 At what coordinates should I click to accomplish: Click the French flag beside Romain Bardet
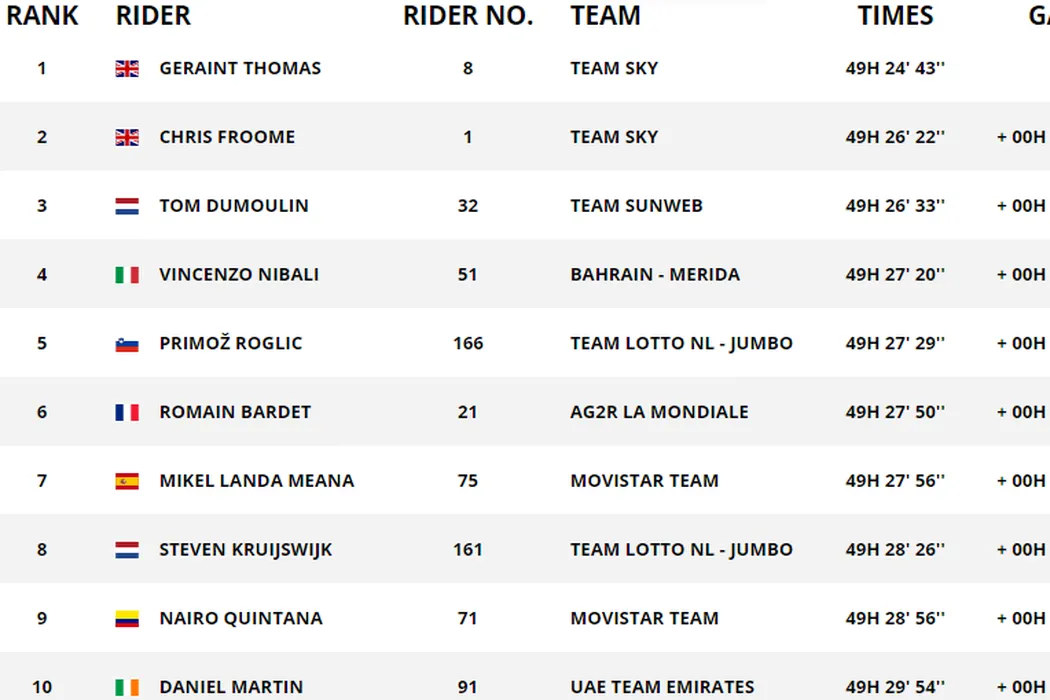pyautogui.click(x=127, y=412)
